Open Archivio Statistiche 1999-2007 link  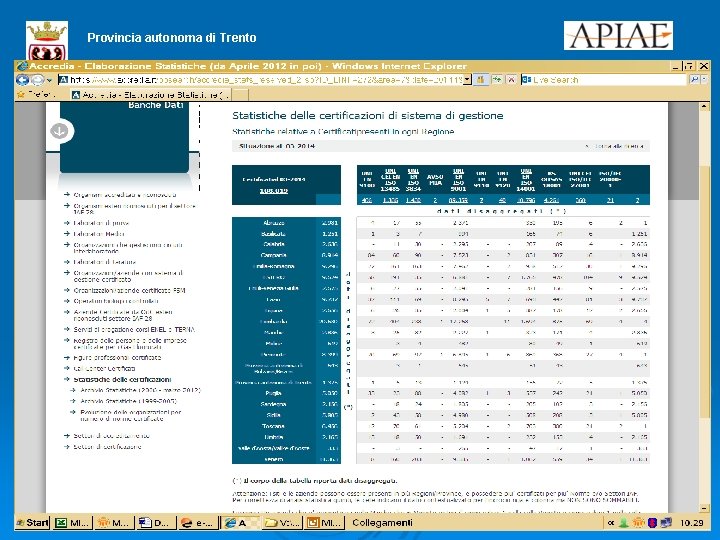(128, 401)
